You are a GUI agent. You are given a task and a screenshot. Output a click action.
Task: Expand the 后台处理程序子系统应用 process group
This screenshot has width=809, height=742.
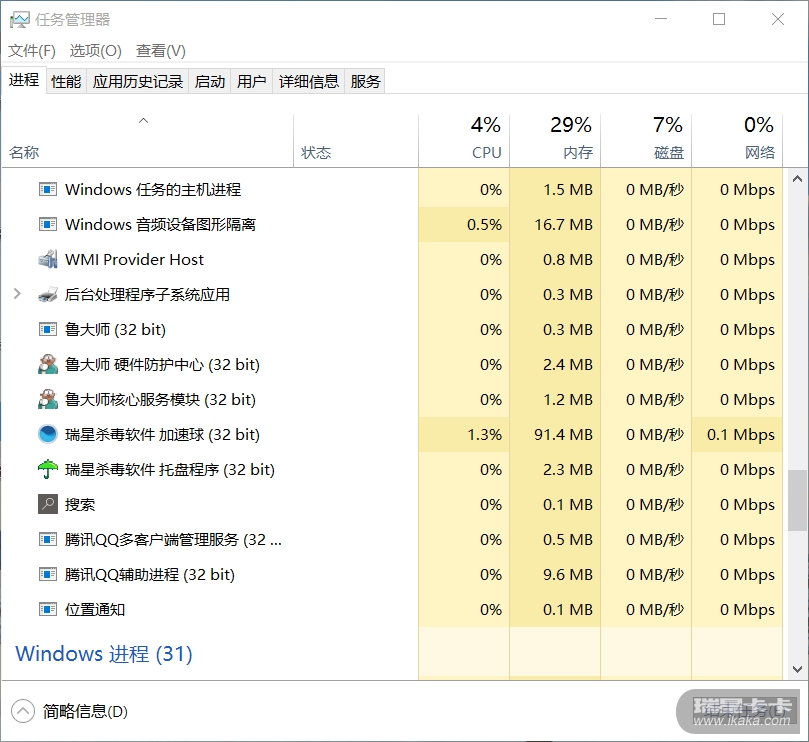(x=17, y=294)
